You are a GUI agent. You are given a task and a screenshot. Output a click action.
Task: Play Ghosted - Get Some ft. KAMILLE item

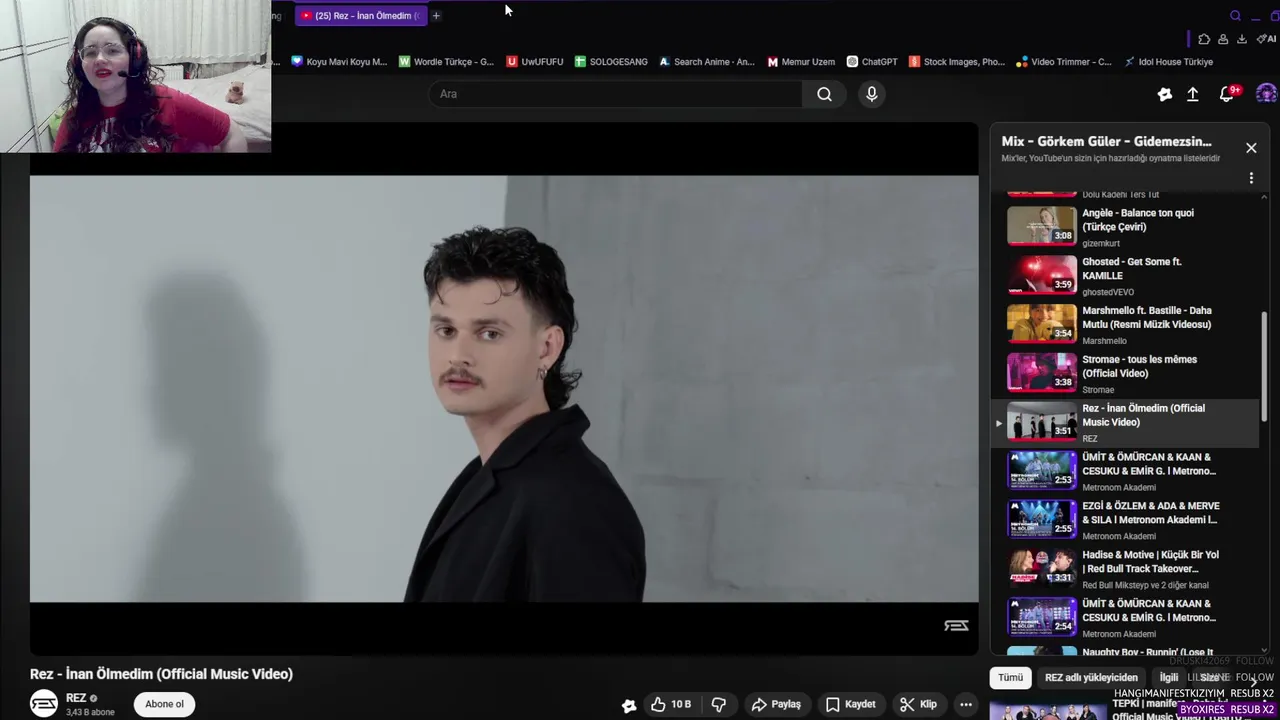click(1125, 275)
